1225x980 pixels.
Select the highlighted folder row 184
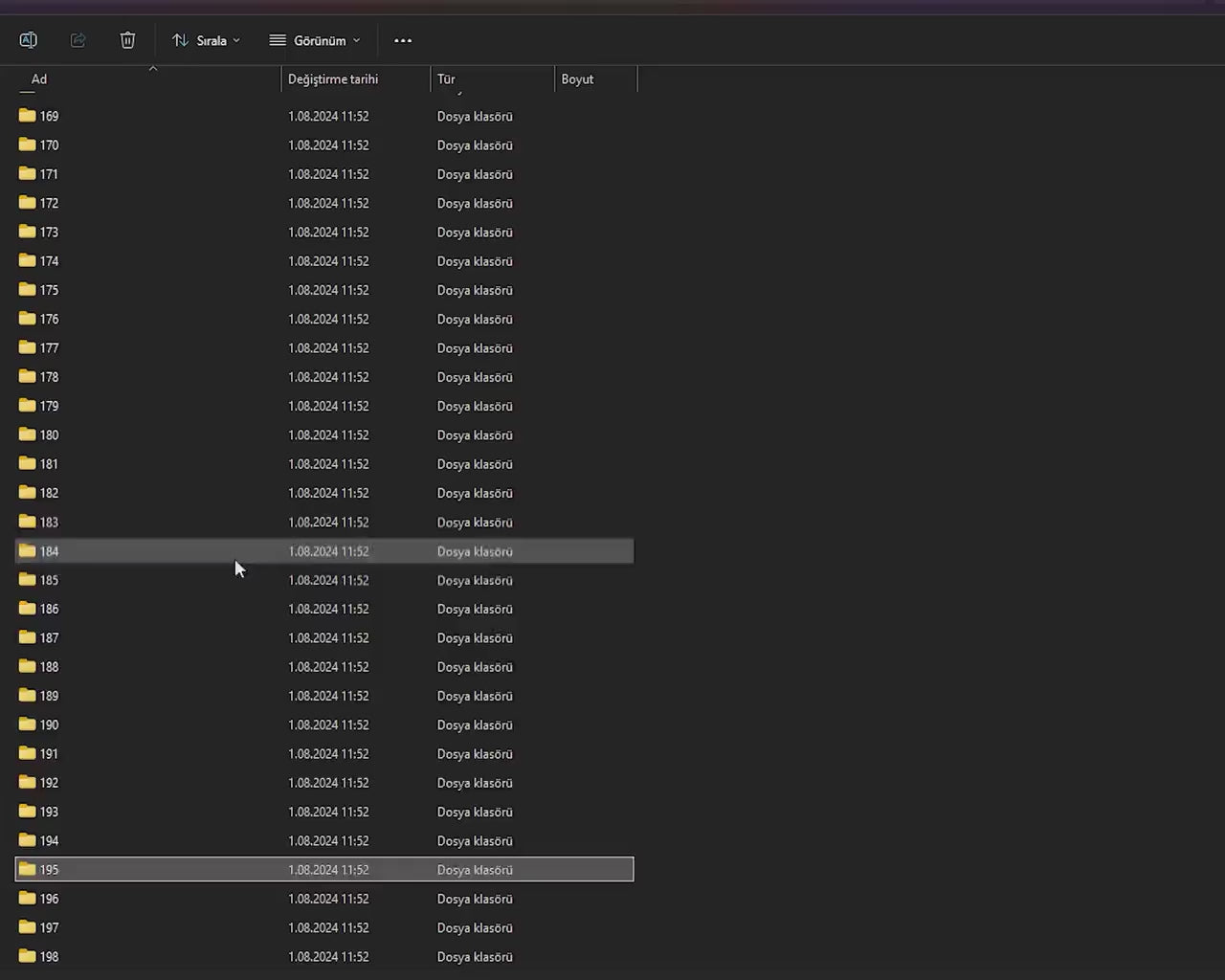[x=324, y=551]
